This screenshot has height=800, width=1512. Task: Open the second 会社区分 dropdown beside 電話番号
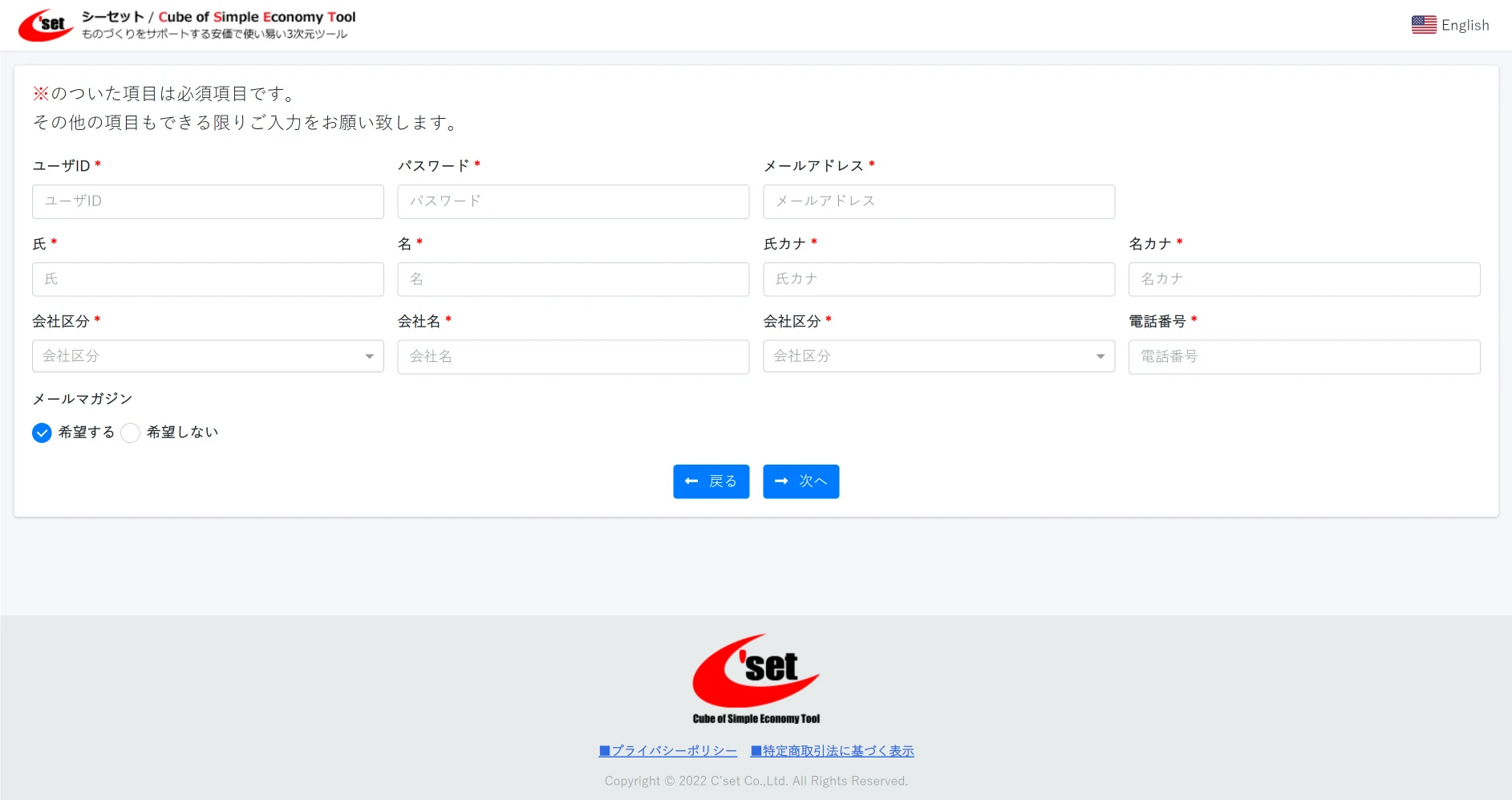pos(938,356)
